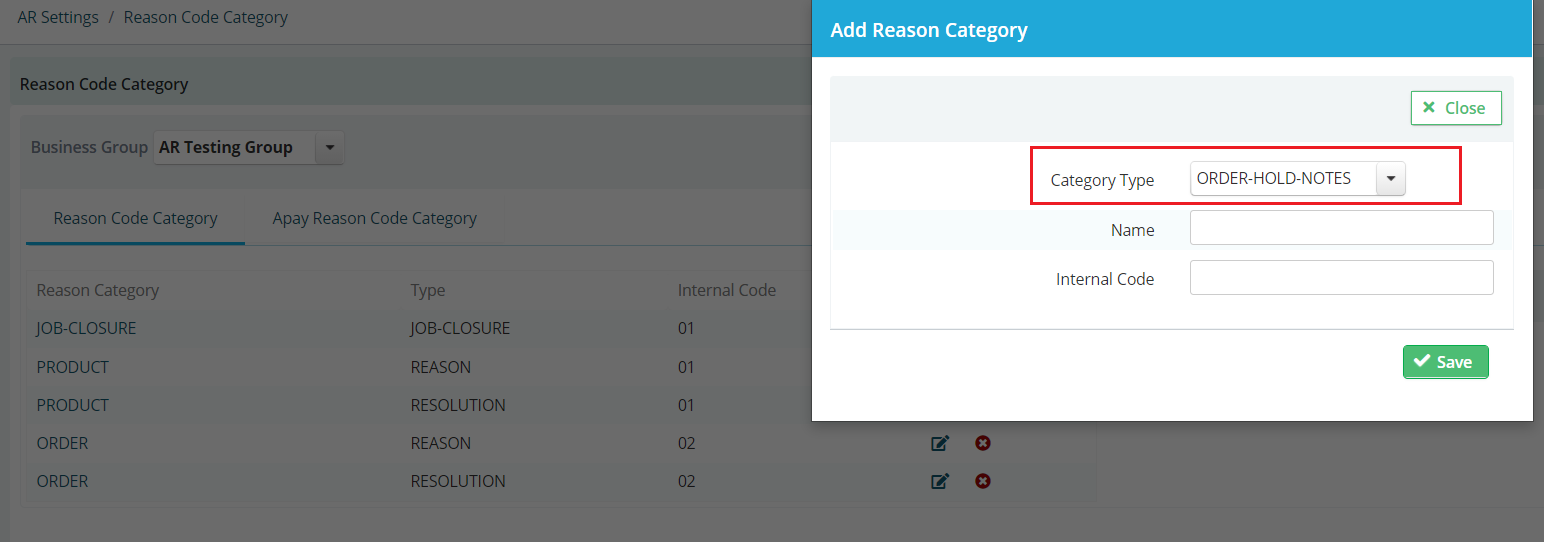Image resolution: width=1544 pixels, height=542 pixels.
Task: Open PRODUCT category with RESOLUTION type
Action: (x=73, y=405)
